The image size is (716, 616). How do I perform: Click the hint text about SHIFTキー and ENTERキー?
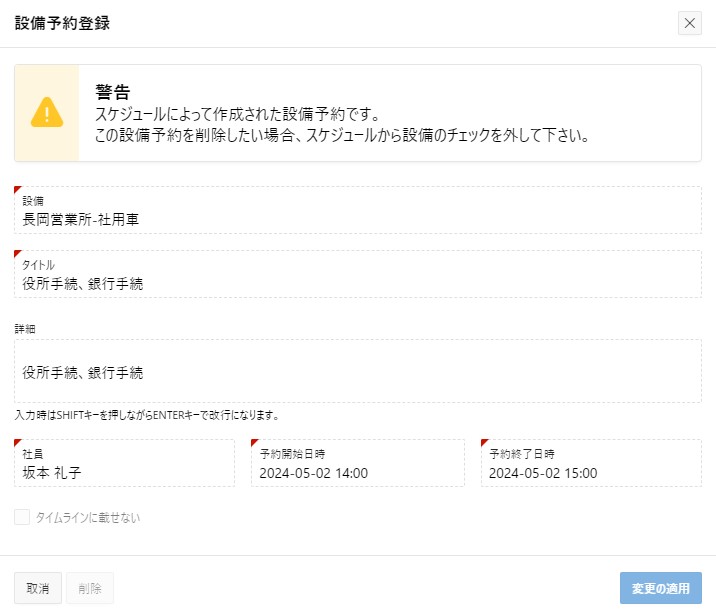coord(147,415)
